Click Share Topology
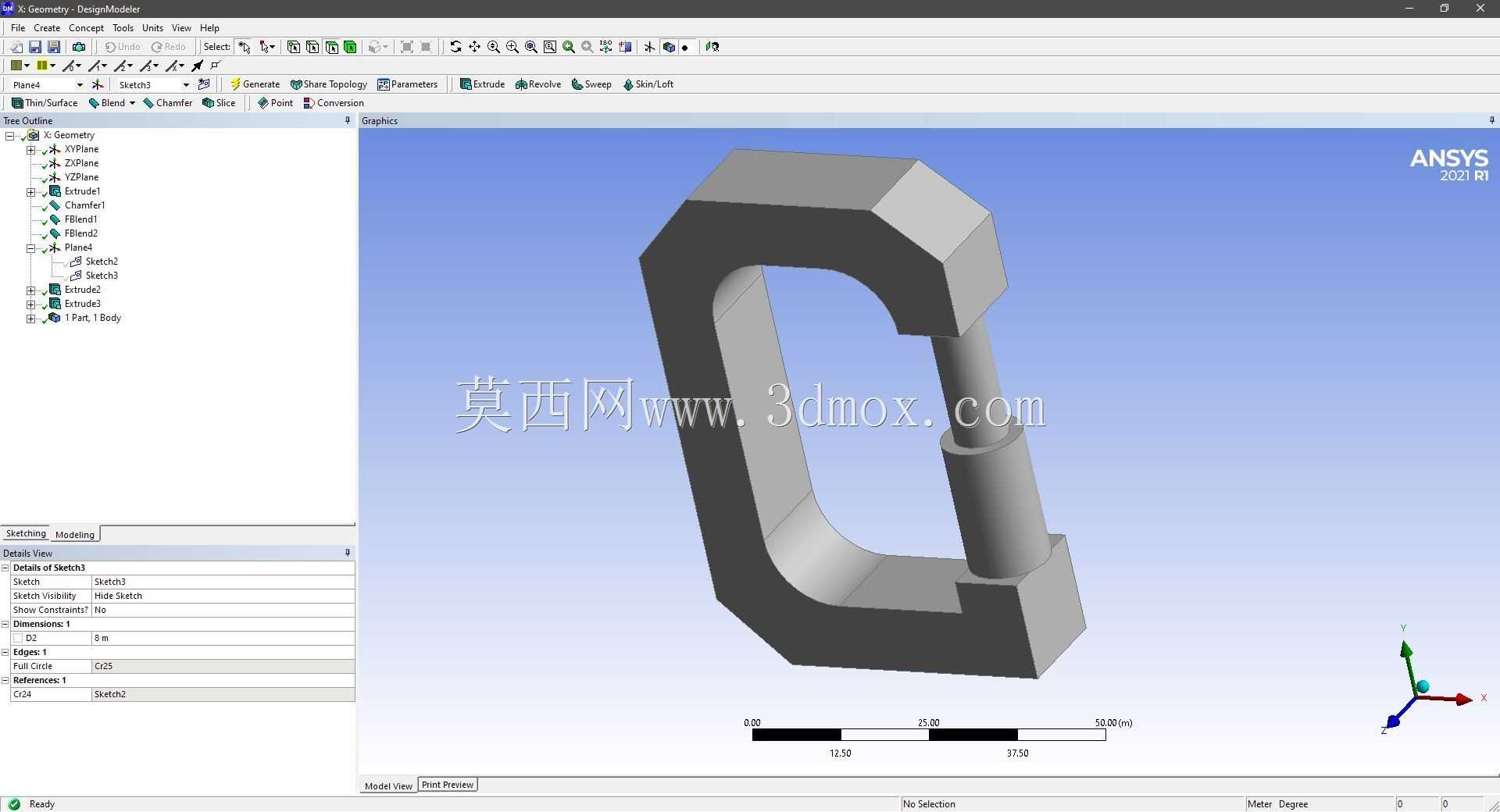This screenshot has height=812, width=1500. pyautogui.click(x=328, y=84)
